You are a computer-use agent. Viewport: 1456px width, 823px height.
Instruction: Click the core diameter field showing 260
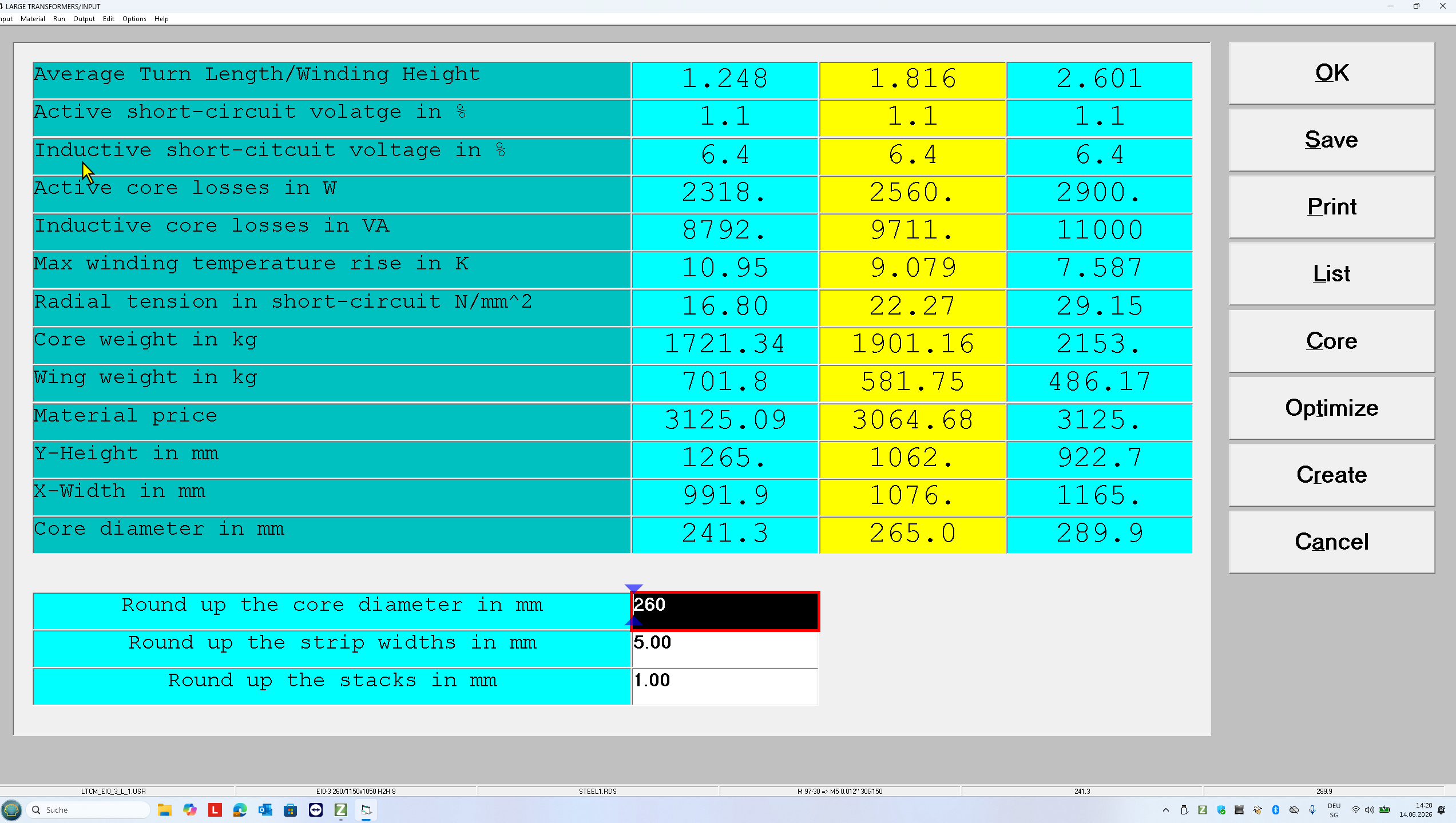(725, 611)
